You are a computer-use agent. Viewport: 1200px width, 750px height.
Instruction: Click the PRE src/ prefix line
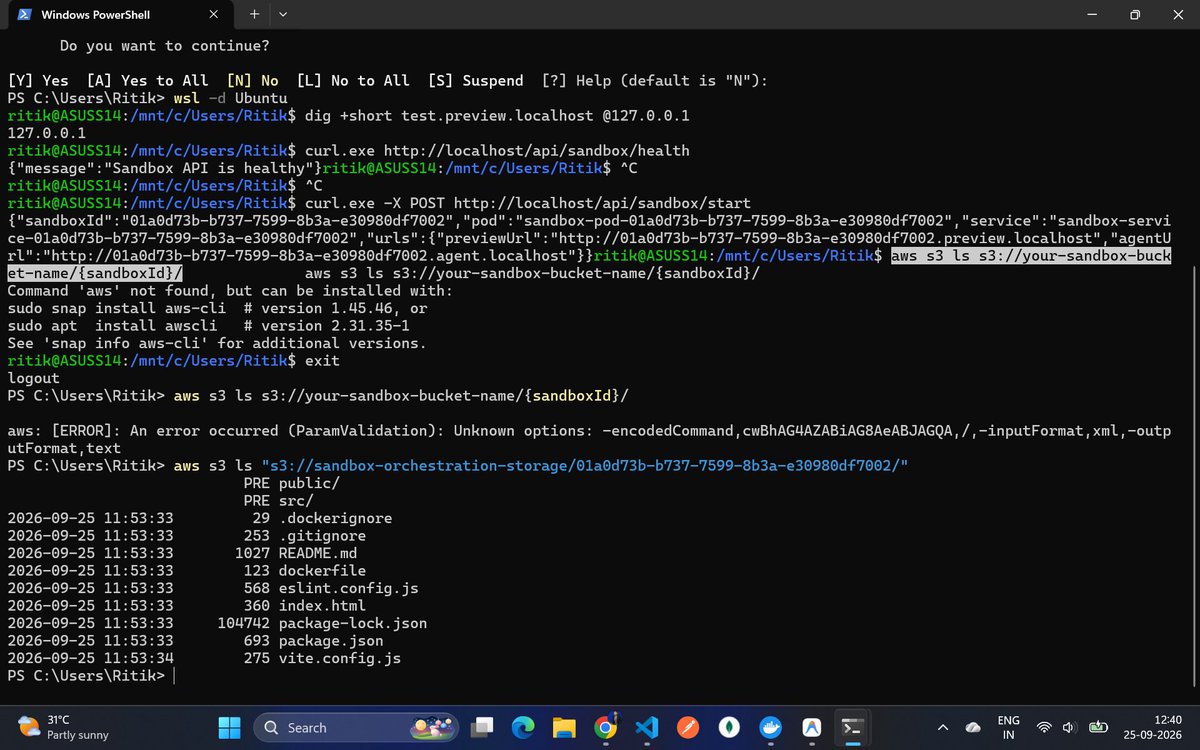(278, 500)
